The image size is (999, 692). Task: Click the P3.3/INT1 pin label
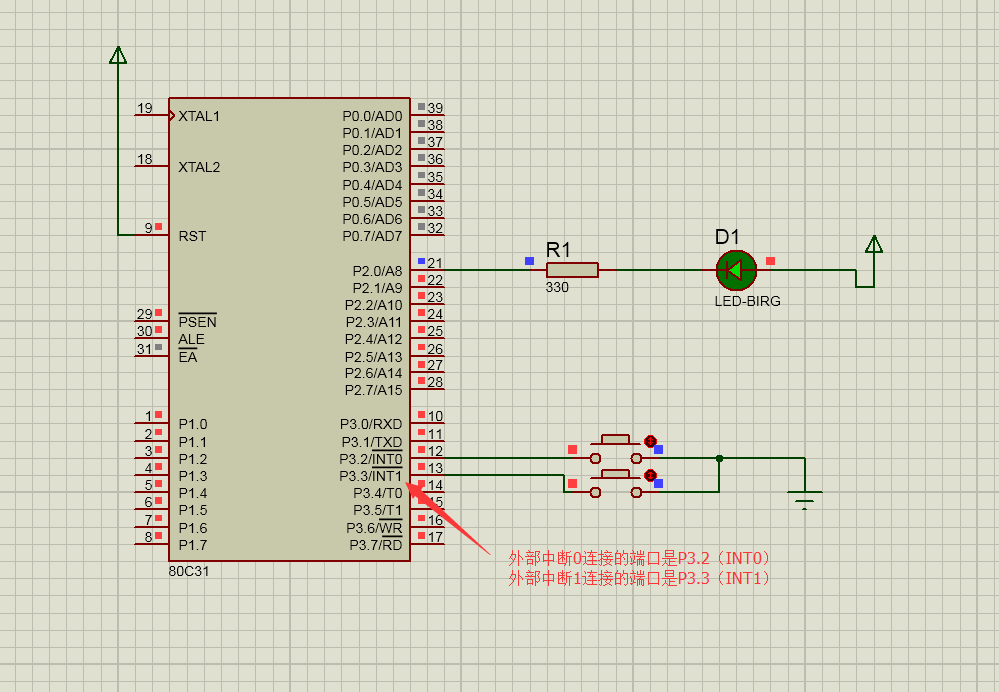click(371, 476)
